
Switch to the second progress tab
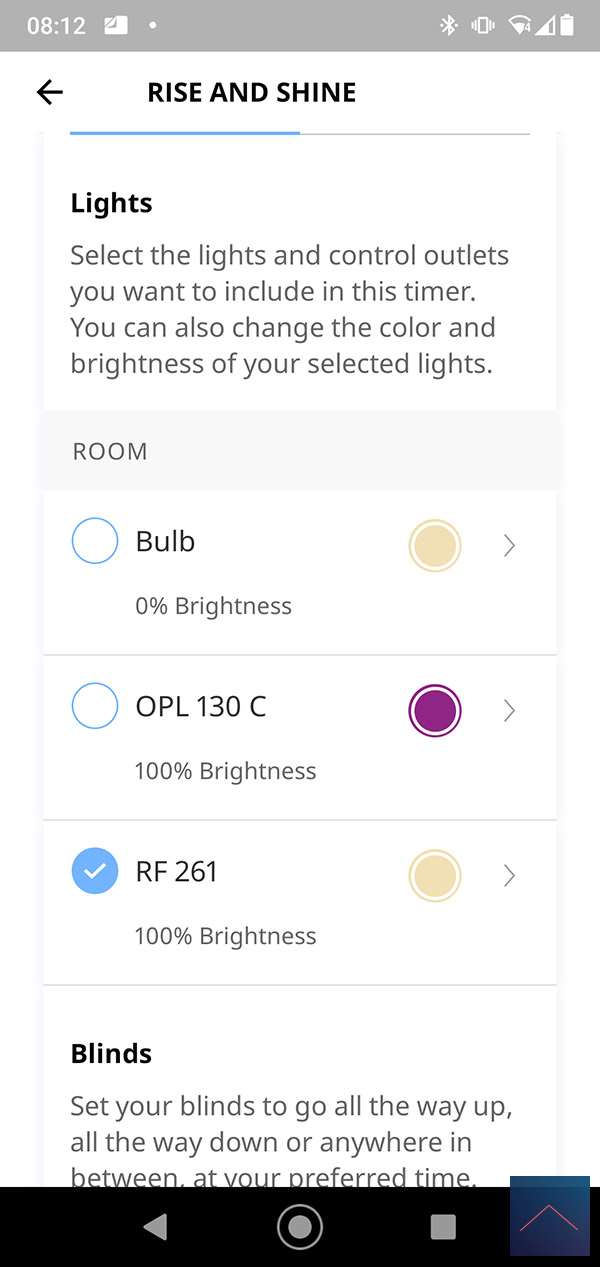coord(415,133)
